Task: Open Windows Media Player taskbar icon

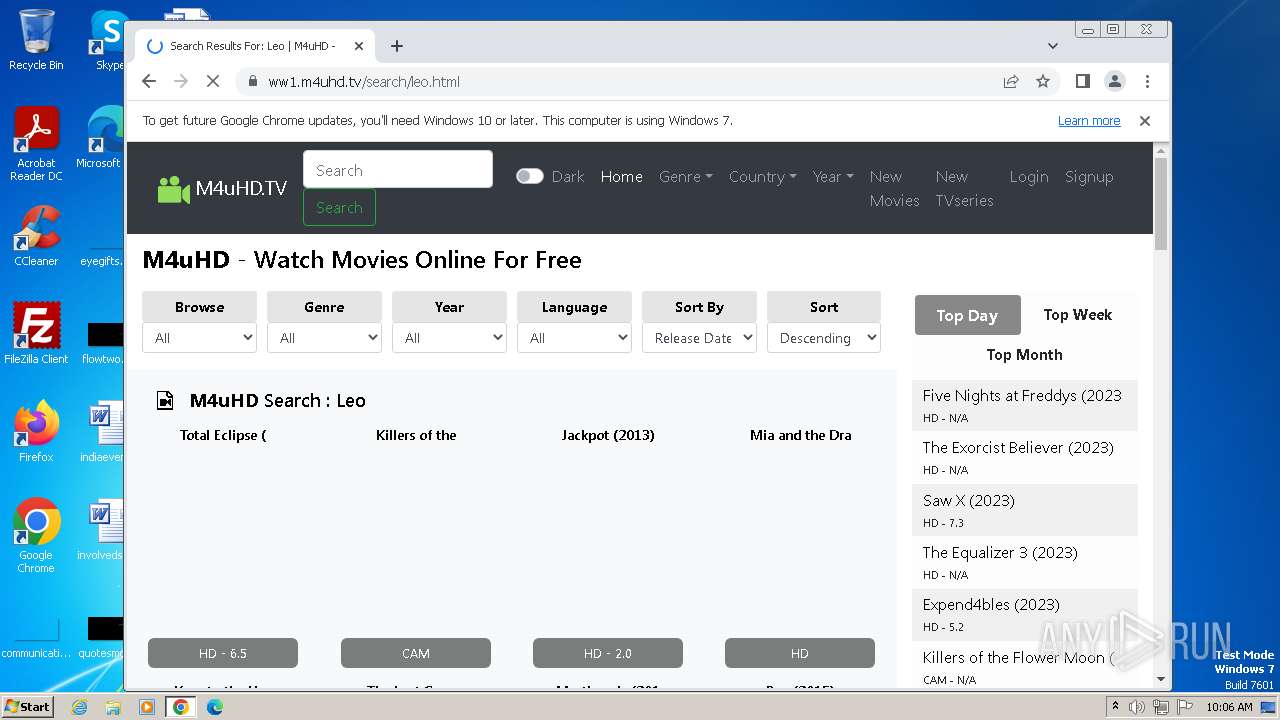Action: 147,707
